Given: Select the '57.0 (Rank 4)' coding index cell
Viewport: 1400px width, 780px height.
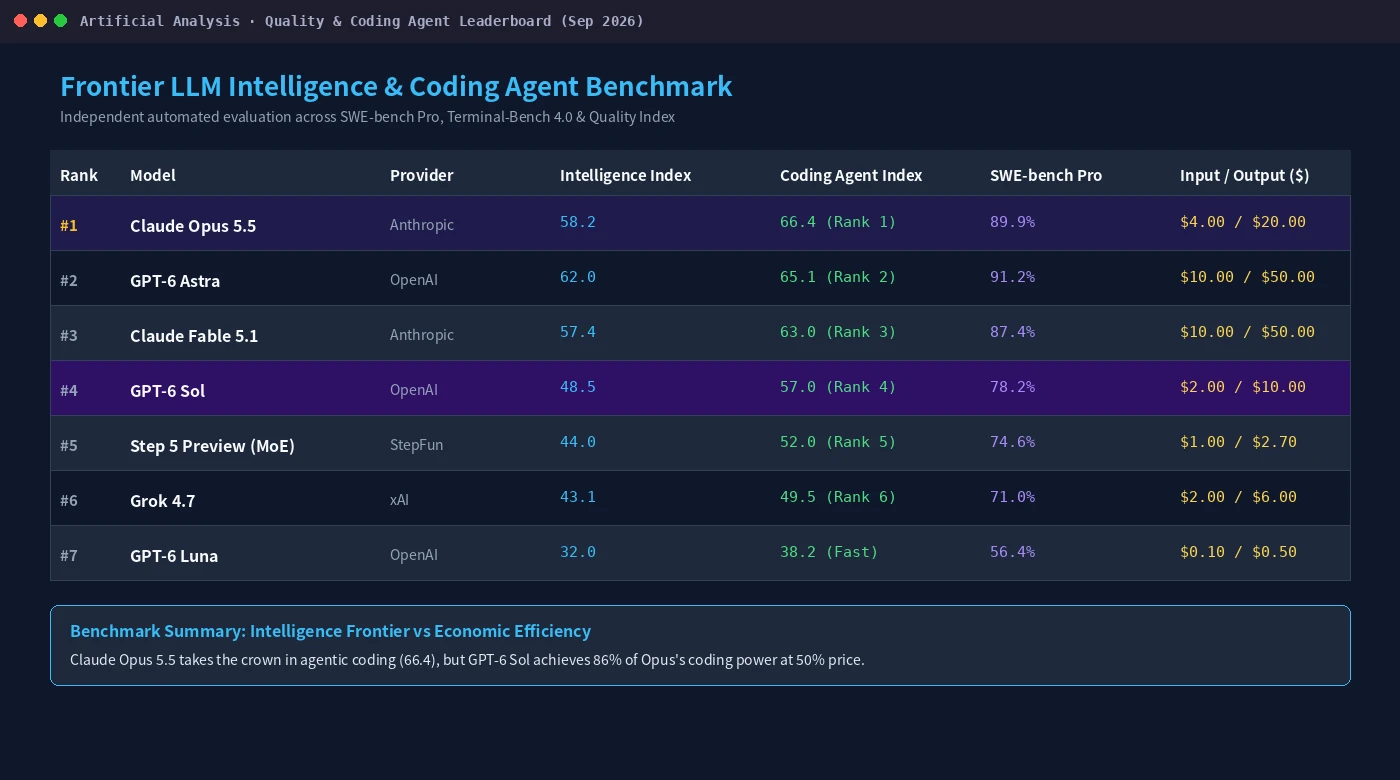Looking at the screenshot, I should click(x=838, y=387).
